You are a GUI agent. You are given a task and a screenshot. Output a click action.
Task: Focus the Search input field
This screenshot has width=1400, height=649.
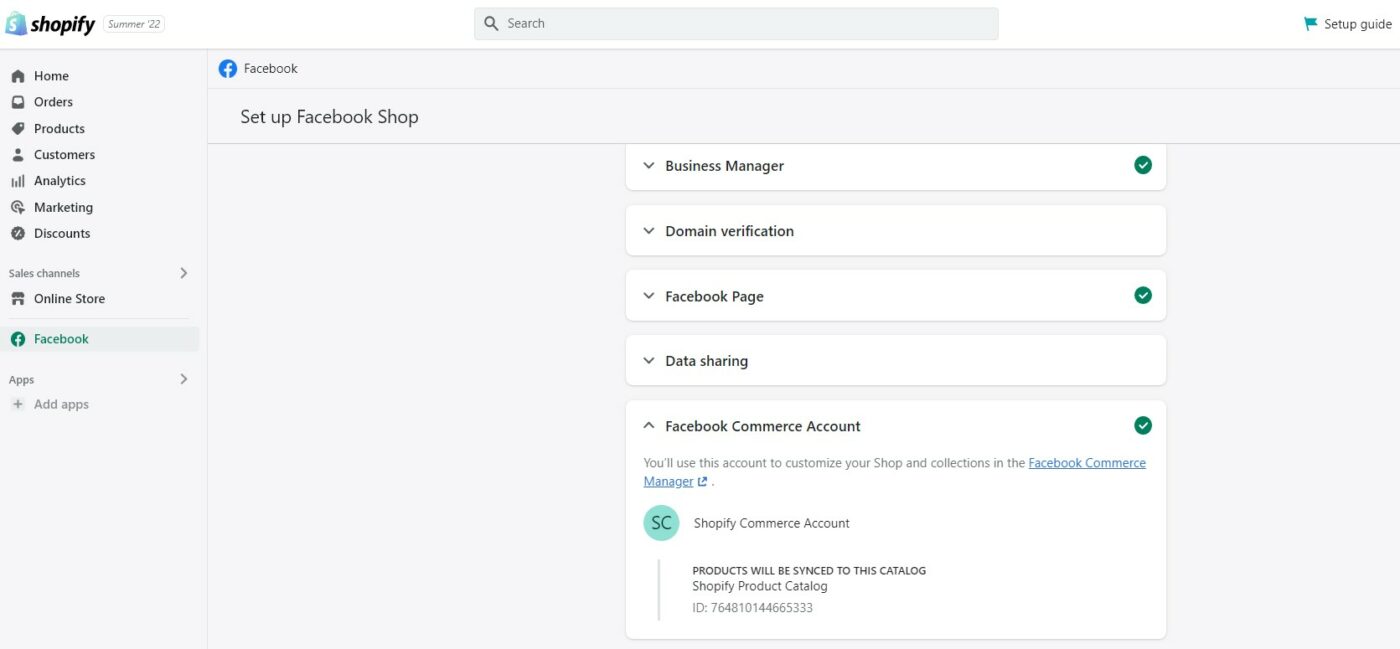pyautogui.click(x=736, y=23)
